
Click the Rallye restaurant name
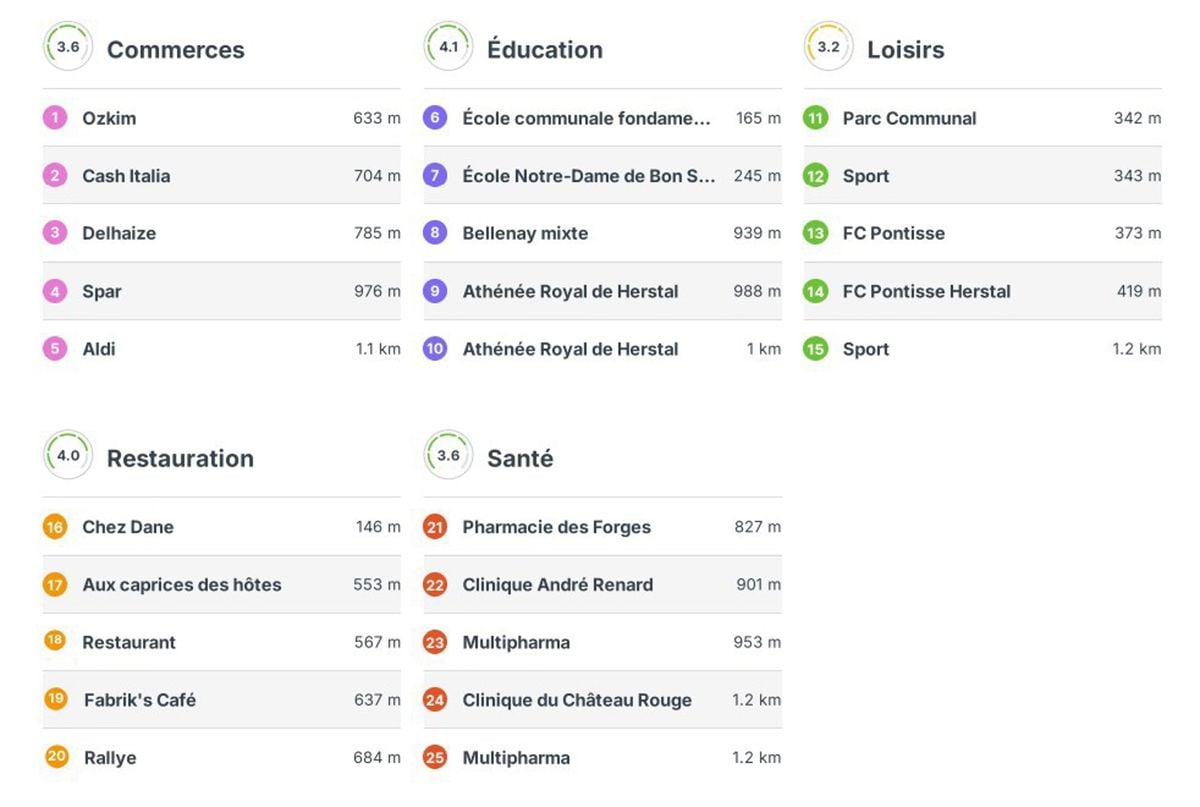pyautogui.click(x=110, y=758)
